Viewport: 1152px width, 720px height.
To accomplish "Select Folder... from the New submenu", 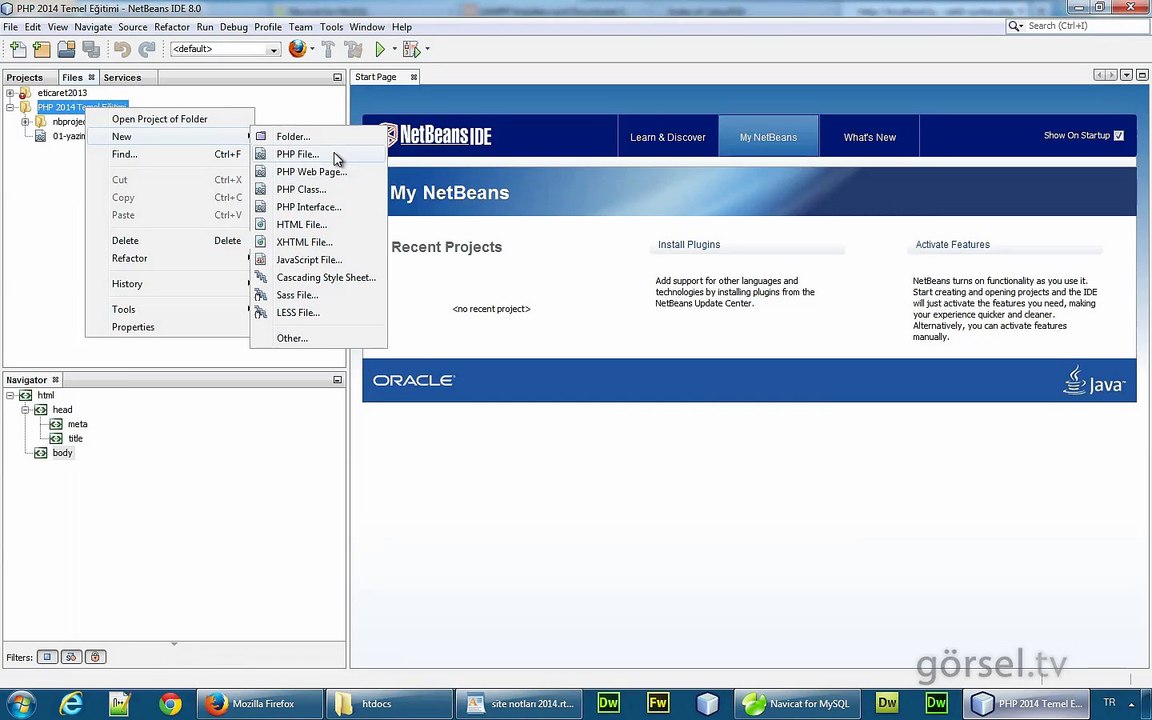I will tap(318, 137).
